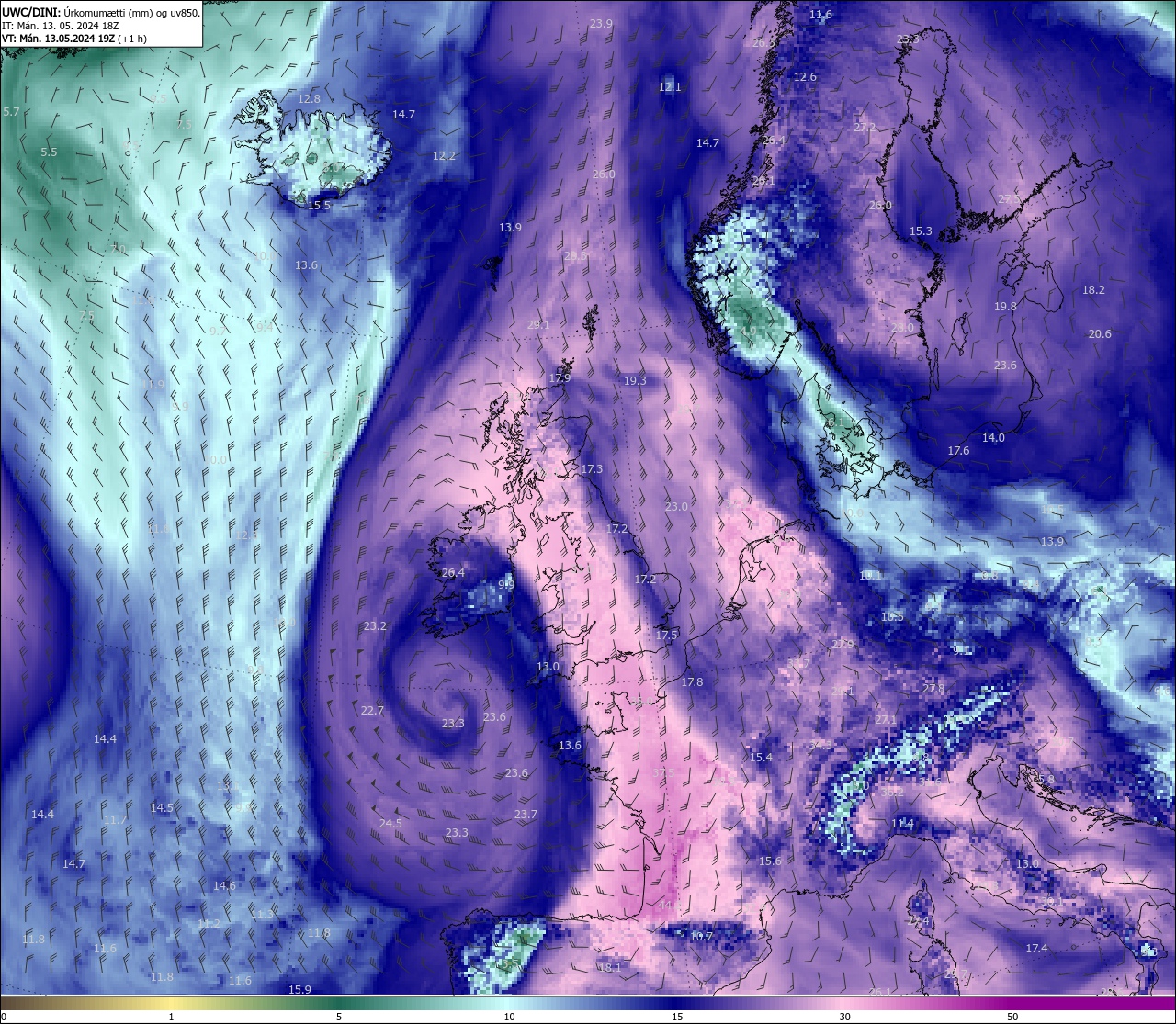
Task: Click the 27.8 value north of the Alps
Action: (933, 689)
